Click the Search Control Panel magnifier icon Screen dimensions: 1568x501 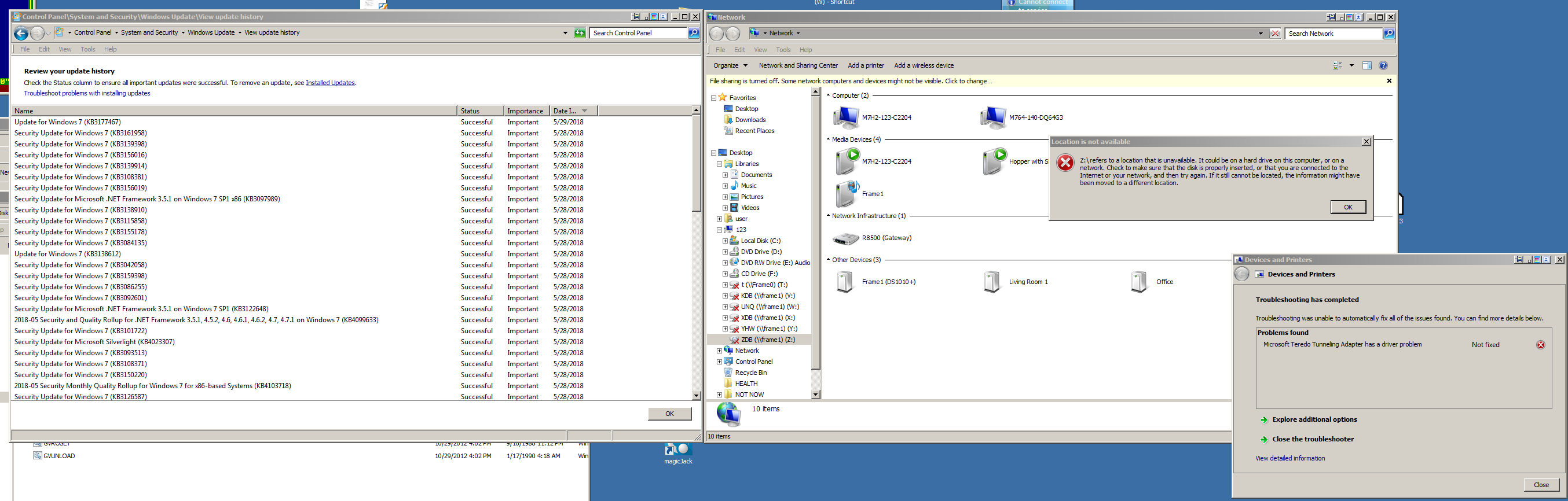point(693,33)
